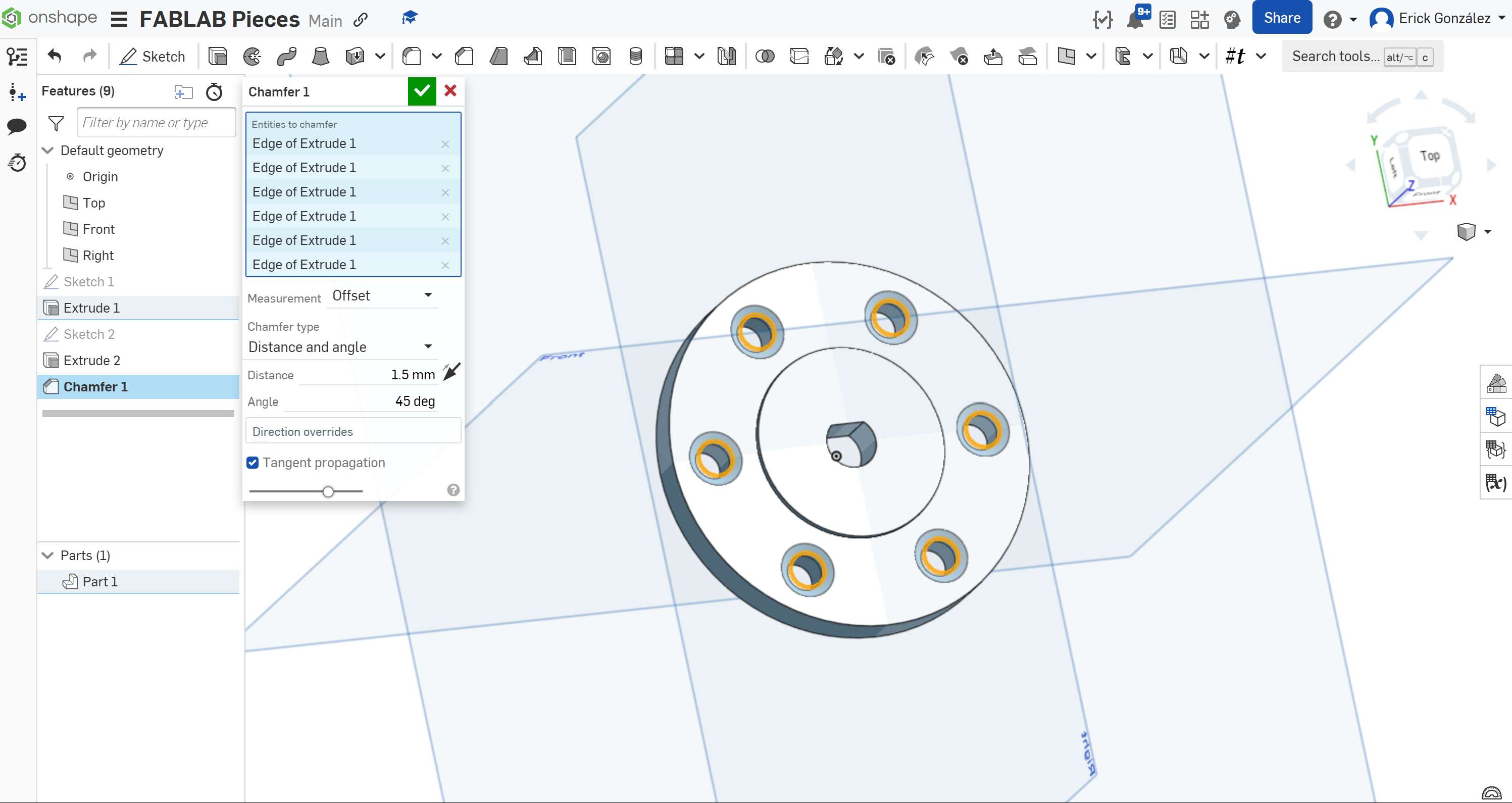Select the Sweep tool icon
The image size is (1512, 803).
click(x=286, y=57)
